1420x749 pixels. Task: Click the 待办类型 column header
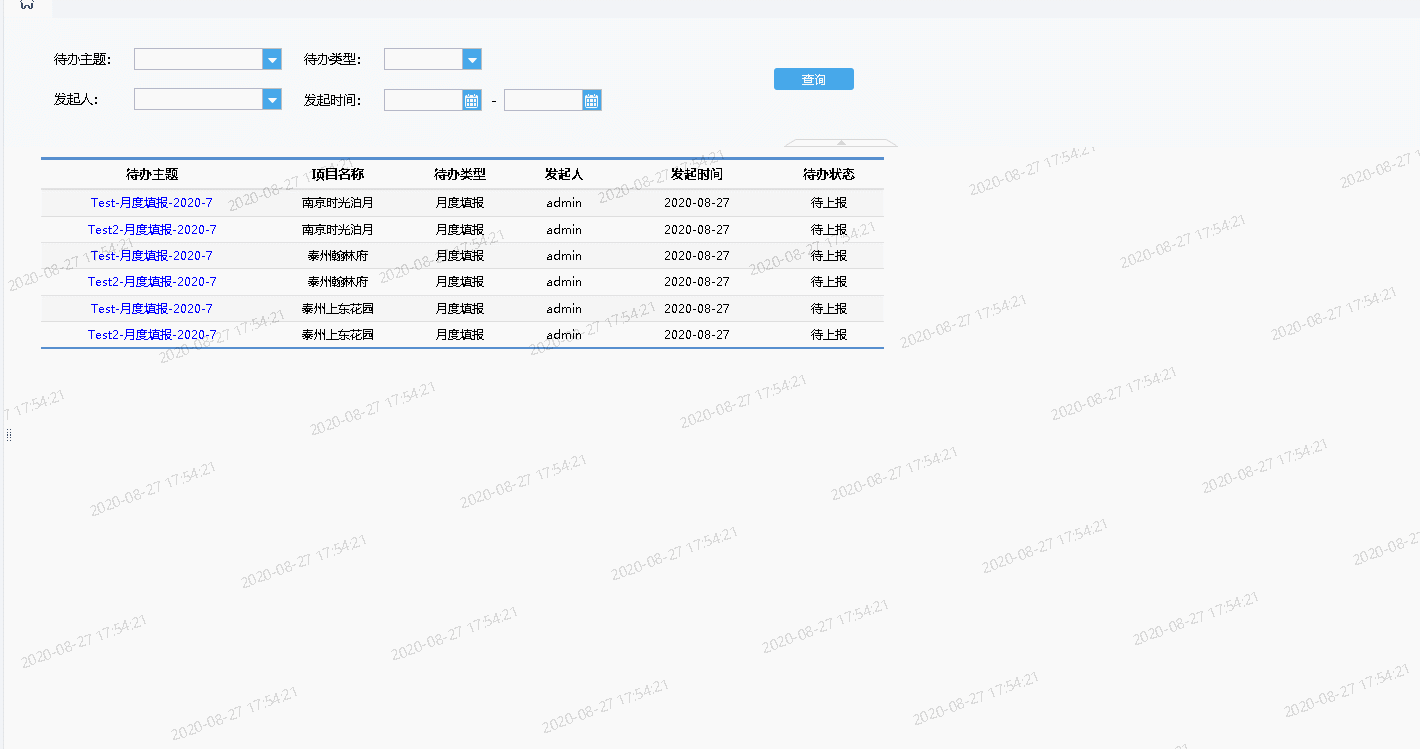(460, 174)
